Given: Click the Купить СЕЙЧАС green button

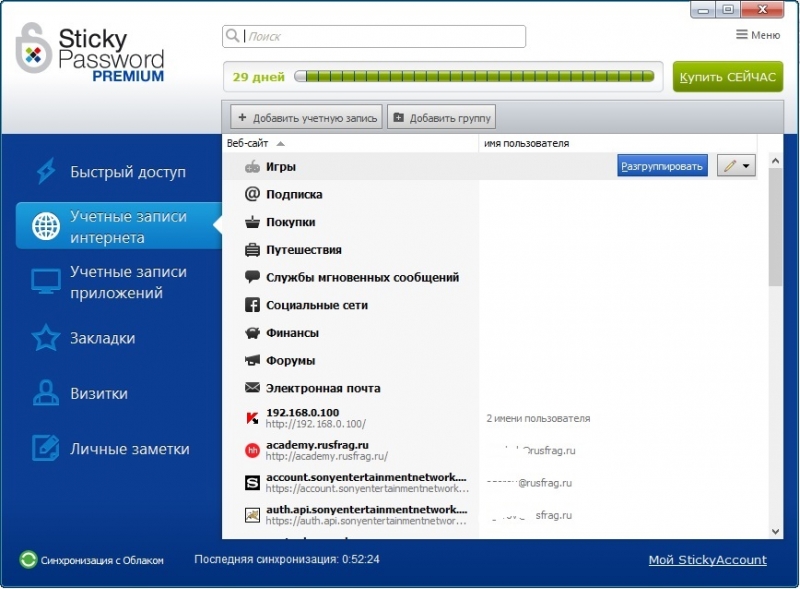Looking at the screenshot, I should tap(728, 77).
